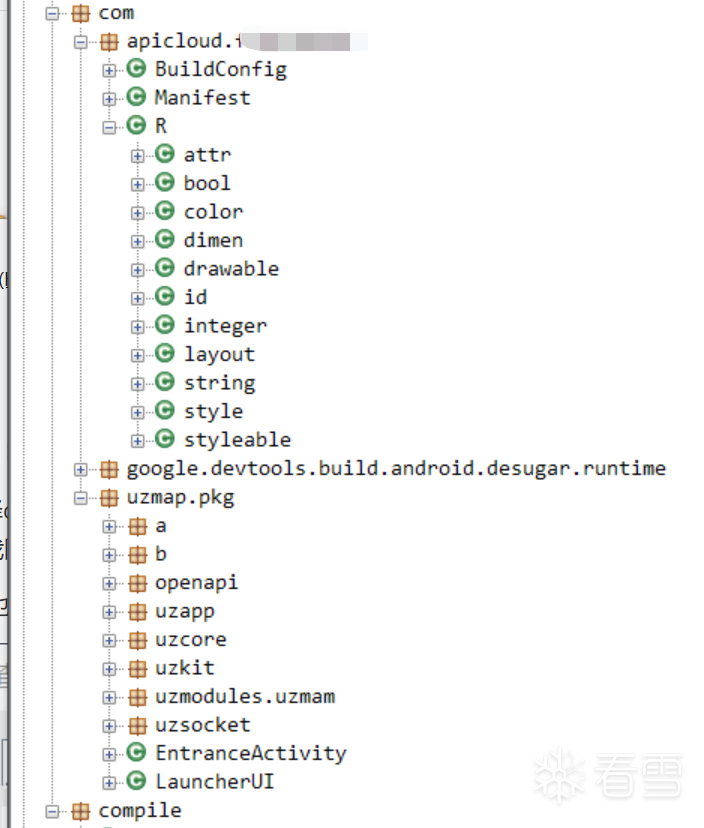Click the package icon beside compile
704x828 pixels.
click(80, 810)
